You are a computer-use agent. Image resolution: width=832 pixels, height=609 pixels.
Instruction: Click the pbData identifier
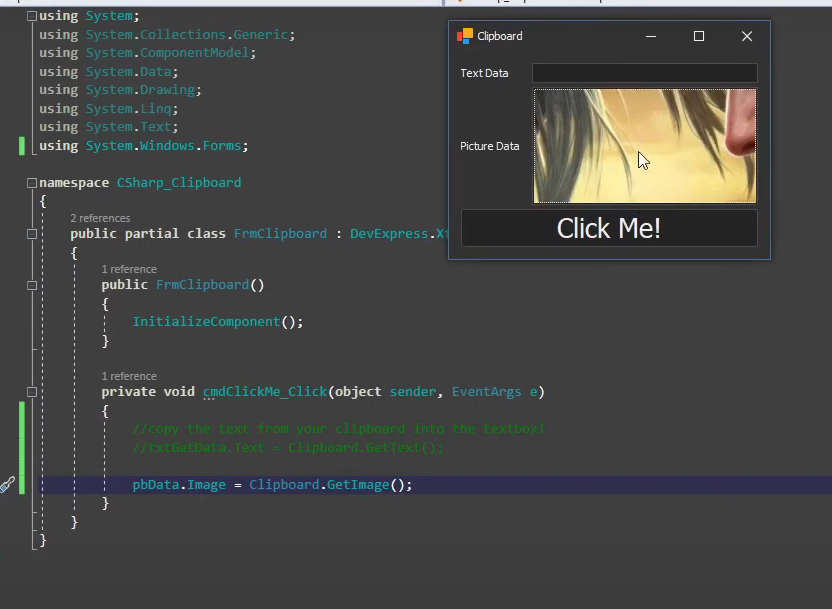156,485
